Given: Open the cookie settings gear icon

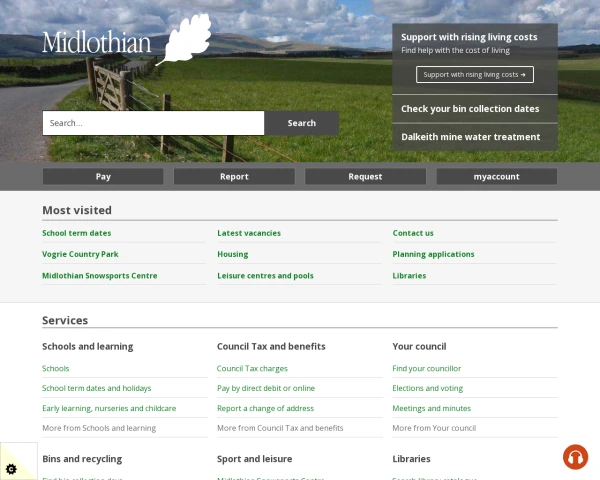Looking at the screenshot, I should coord(11,469).
